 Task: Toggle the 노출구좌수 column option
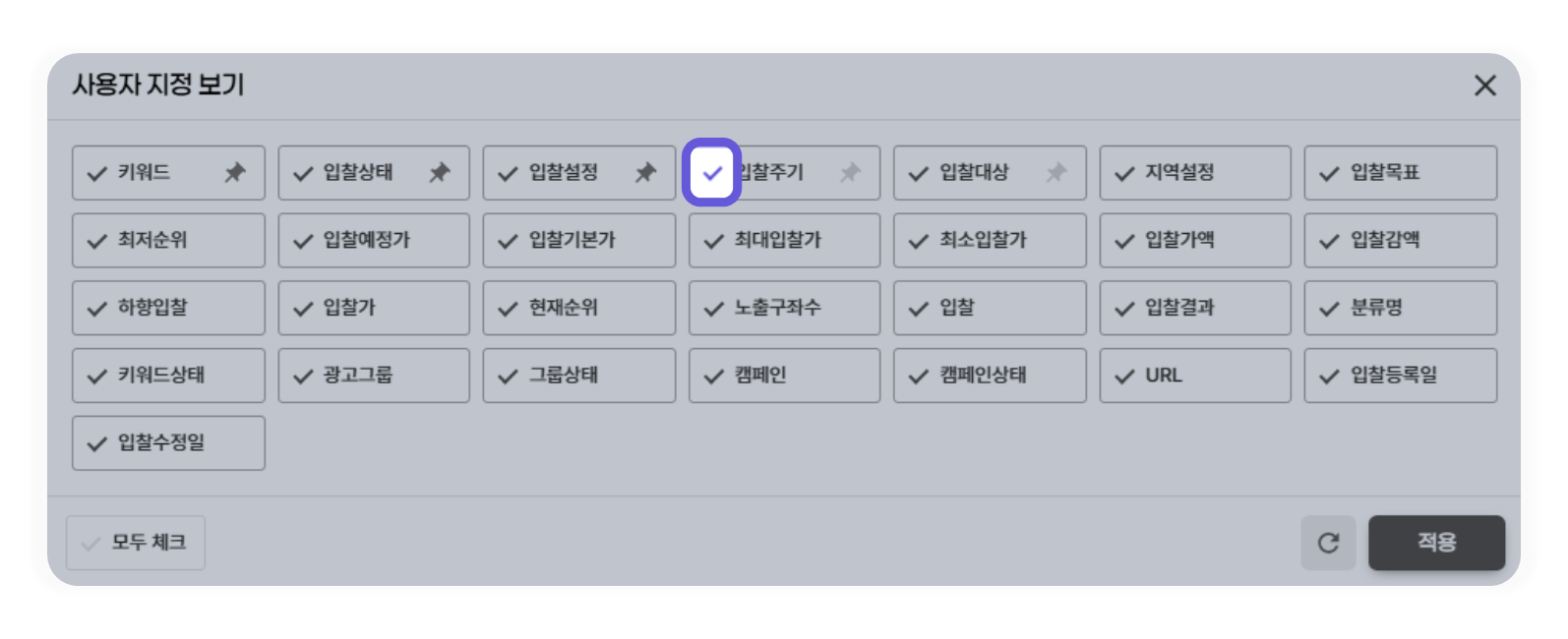click(784, 308)
